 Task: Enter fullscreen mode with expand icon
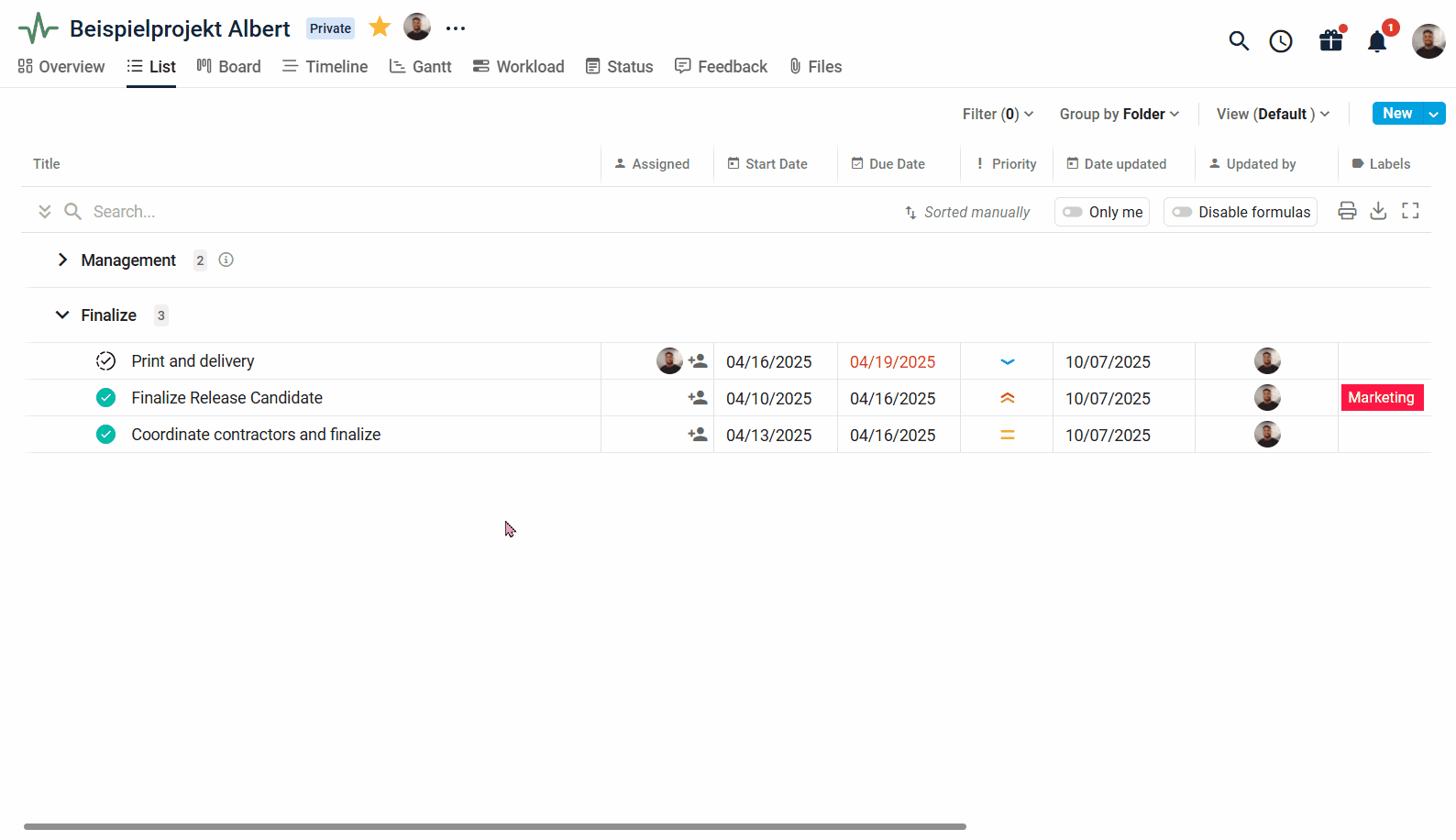coord(1410,212)
